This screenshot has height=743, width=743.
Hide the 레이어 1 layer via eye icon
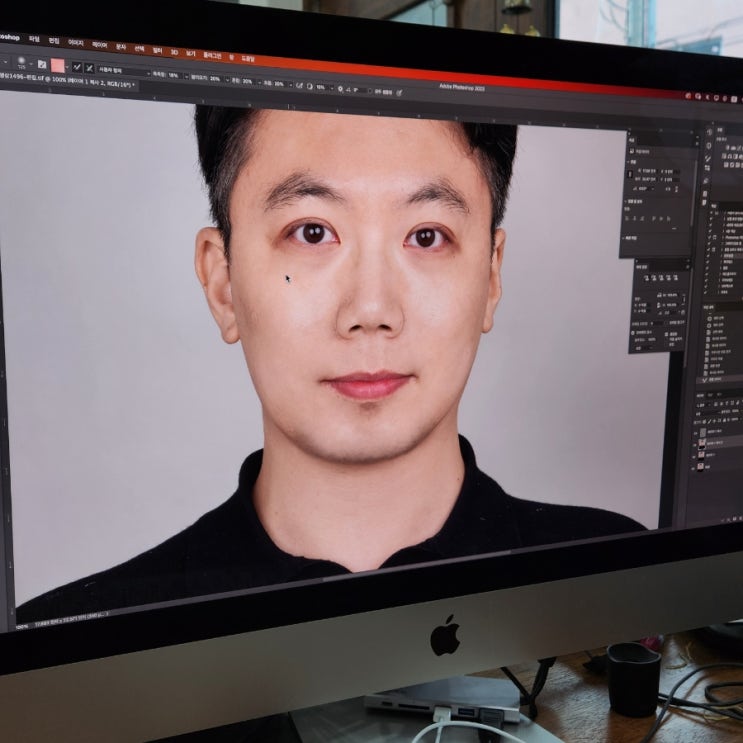click(694, 457)
